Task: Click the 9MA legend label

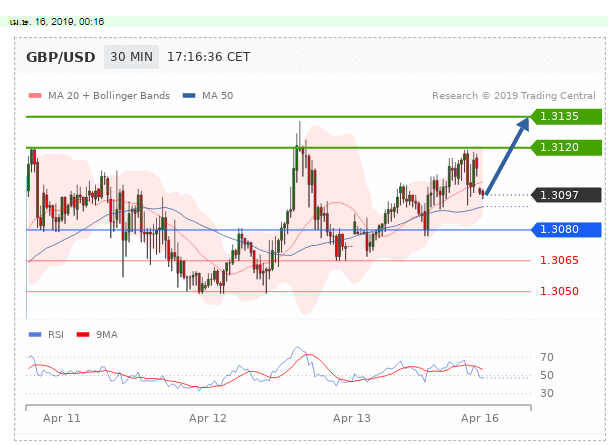Action: click(x=107, y=335)
